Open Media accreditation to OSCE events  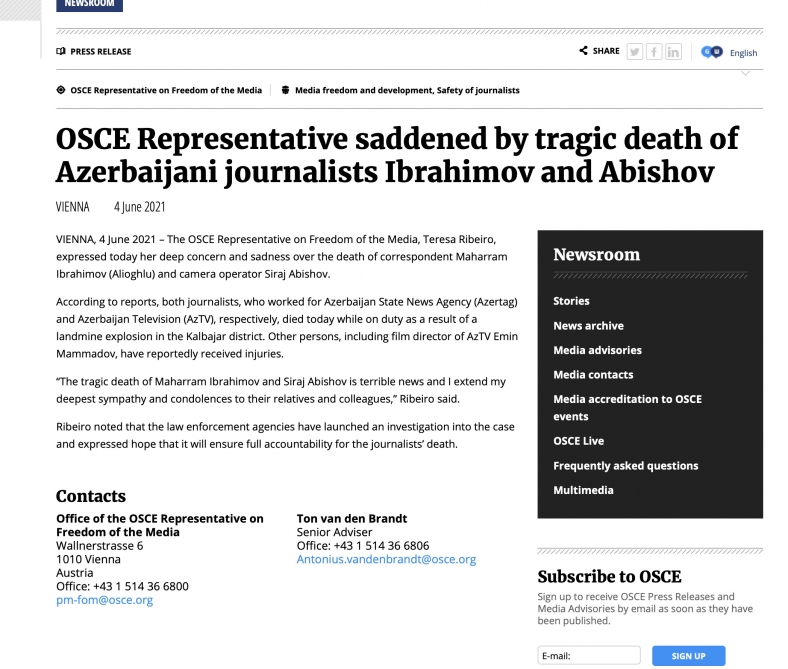click(x=628, y=408)
